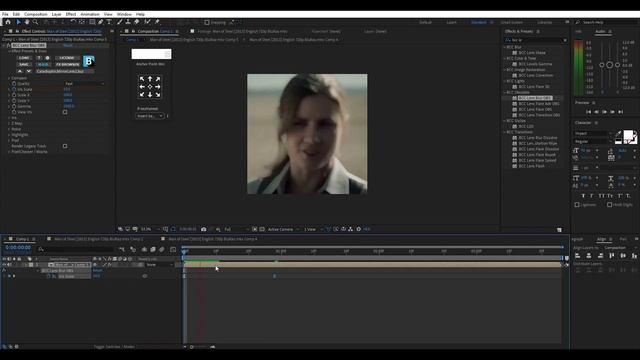Toggle the View Iris checkbox

pos(65,112)
